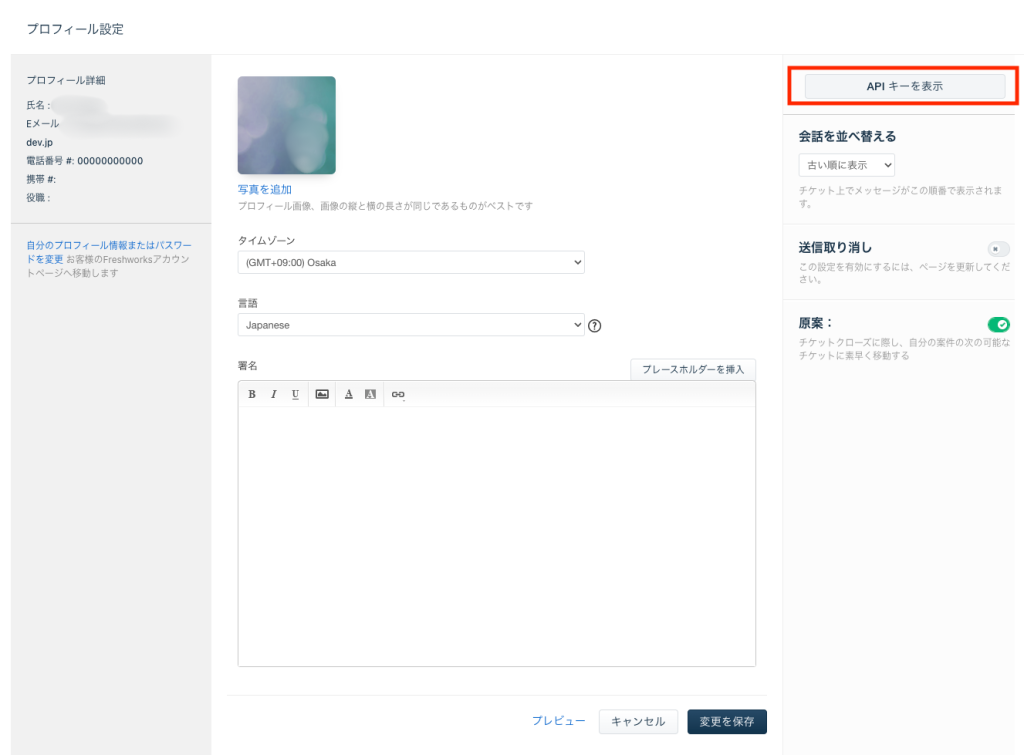Toggle italic in signature editor
The height and width of the screenshot is (755, 1024).
(273, 394)
